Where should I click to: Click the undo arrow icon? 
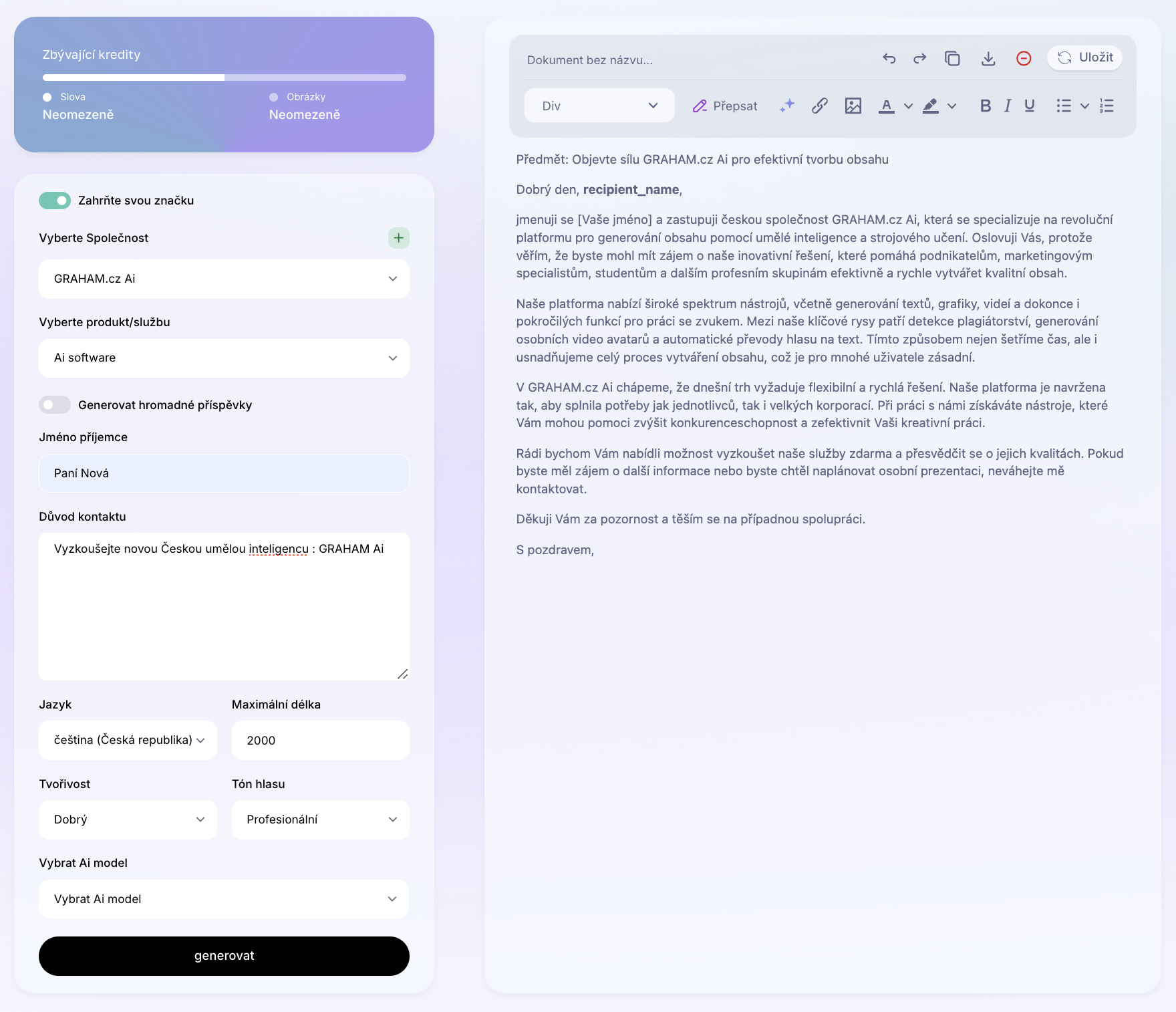pos(889,58)
